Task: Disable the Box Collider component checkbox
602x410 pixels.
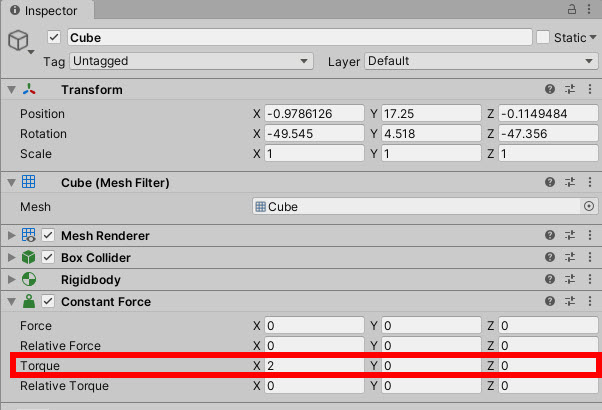Action: click(48, 257)
